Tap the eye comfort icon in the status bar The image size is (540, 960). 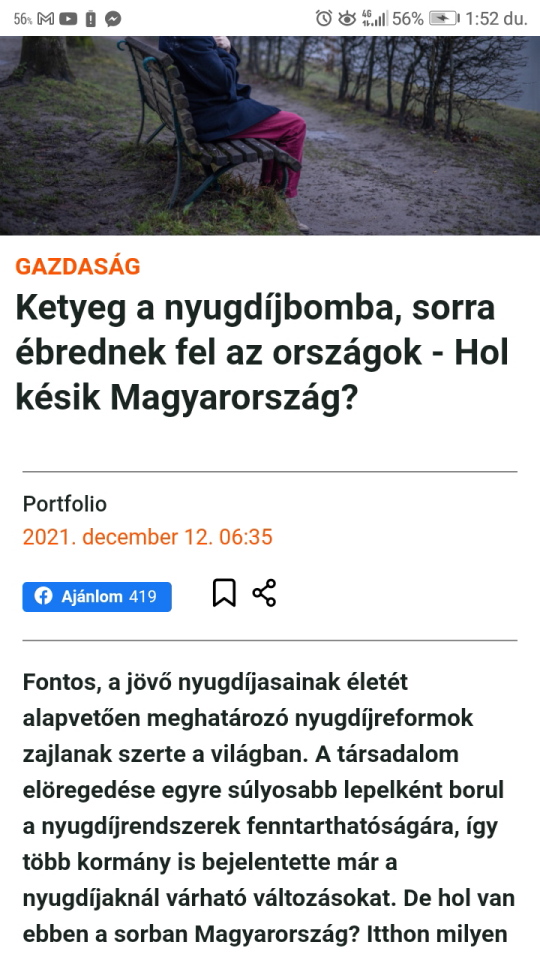(347, 18)
